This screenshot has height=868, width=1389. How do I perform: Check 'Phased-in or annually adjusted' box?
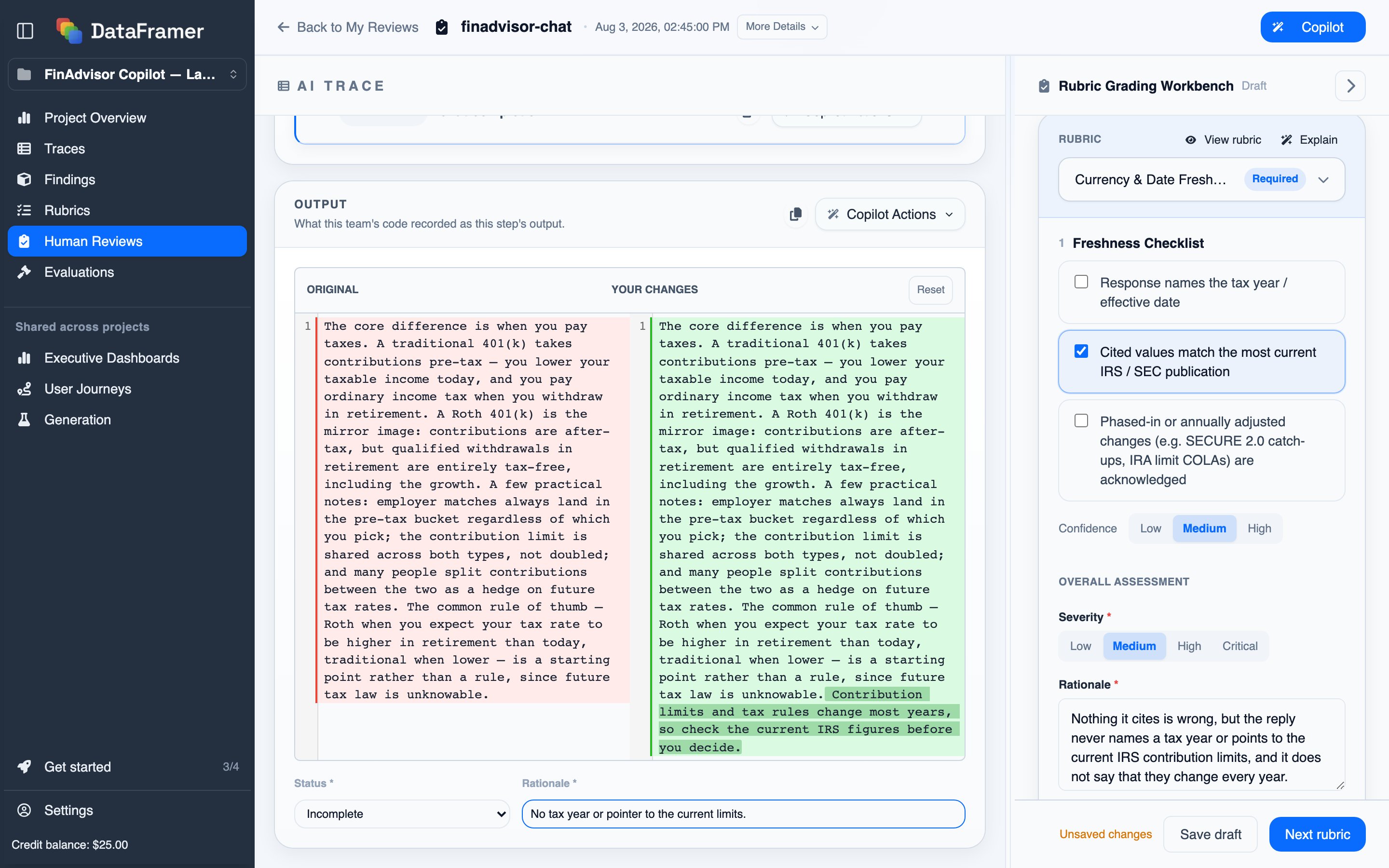[x=1081, y=421]
